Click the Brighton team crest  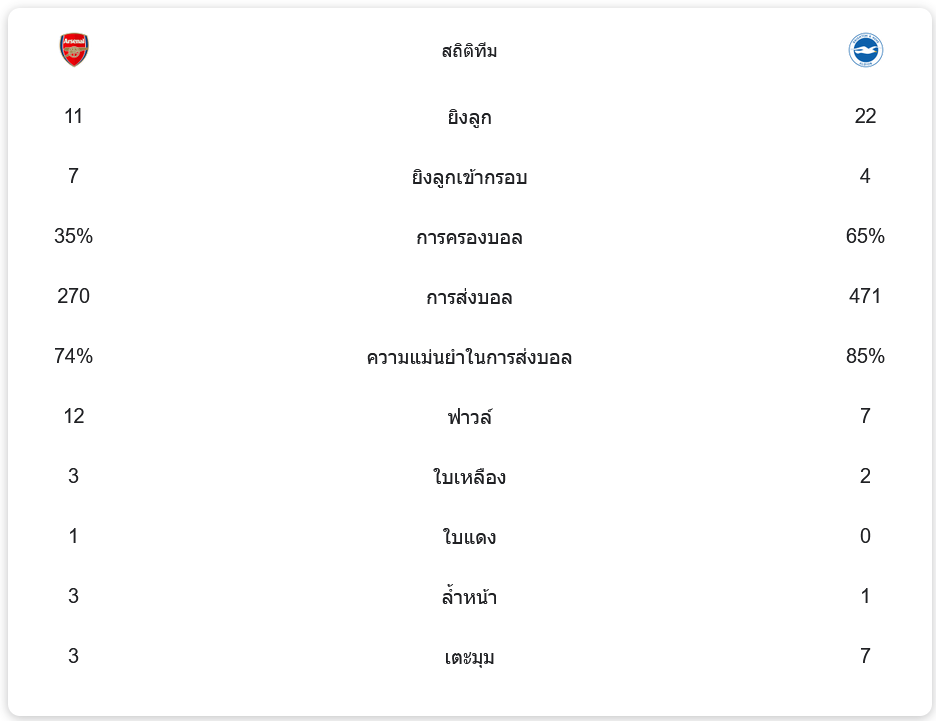[x=865, y=50]
